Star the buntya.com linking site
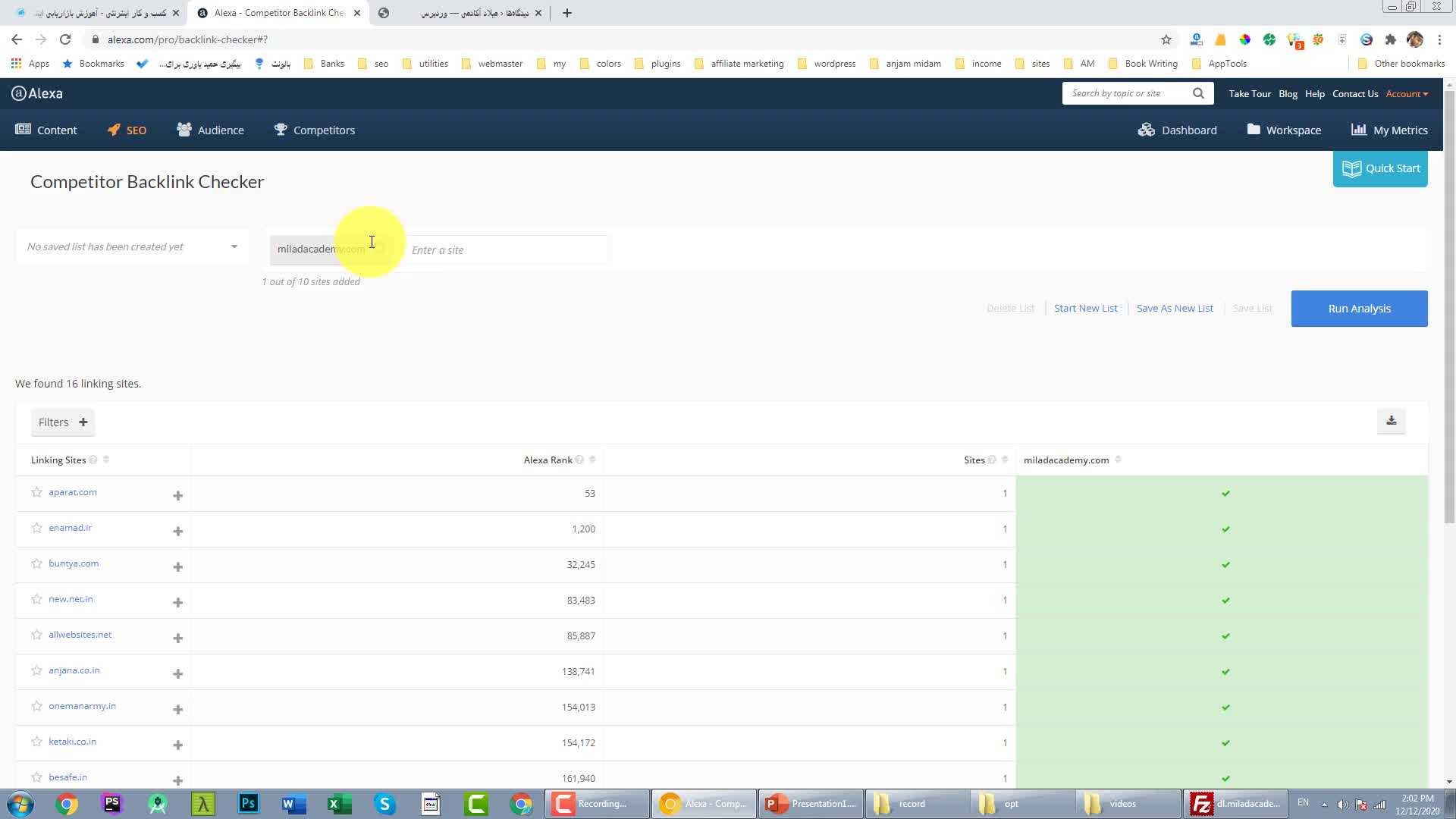This screenshot has height=819, width=1456. pos(36,563)
